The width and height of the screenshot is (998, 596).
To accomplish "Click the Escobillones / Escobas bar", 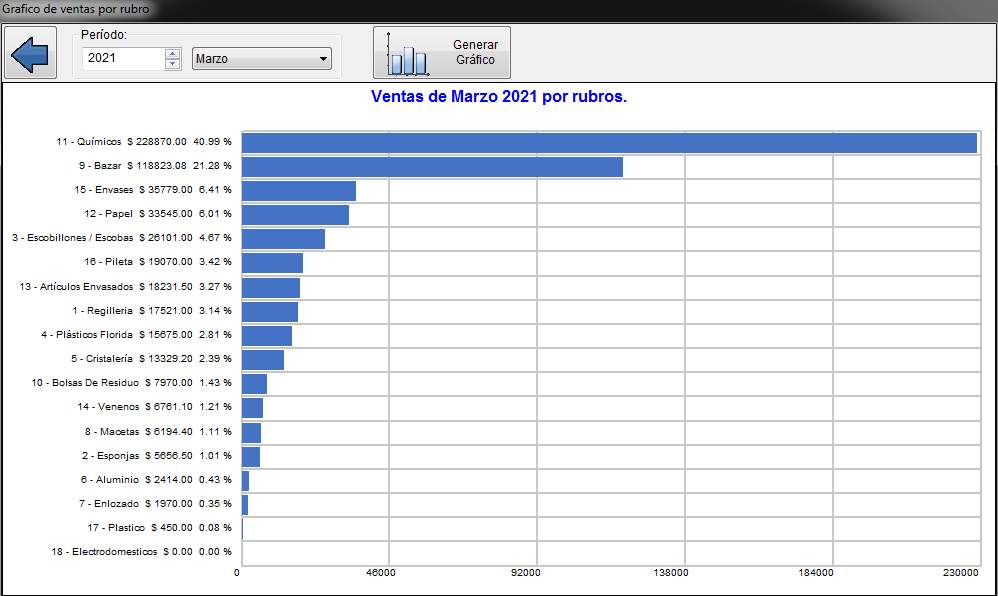I will [283, 238].
